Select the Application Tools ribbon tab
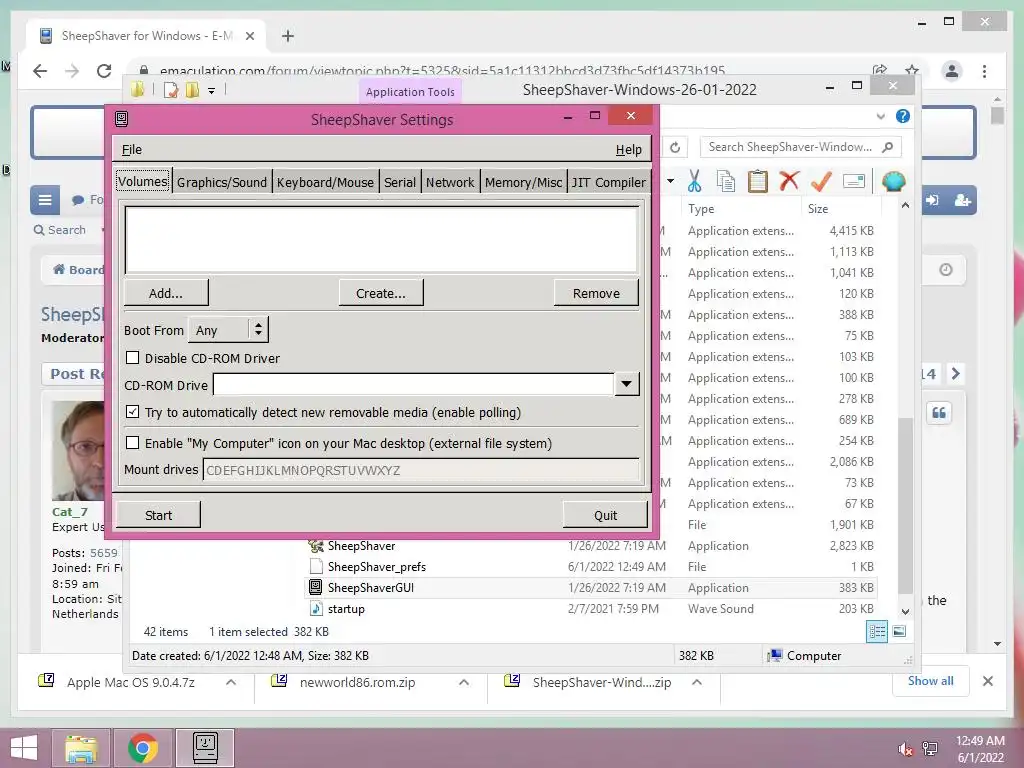The image size is (1024, 768). click(x=410, y=92)
